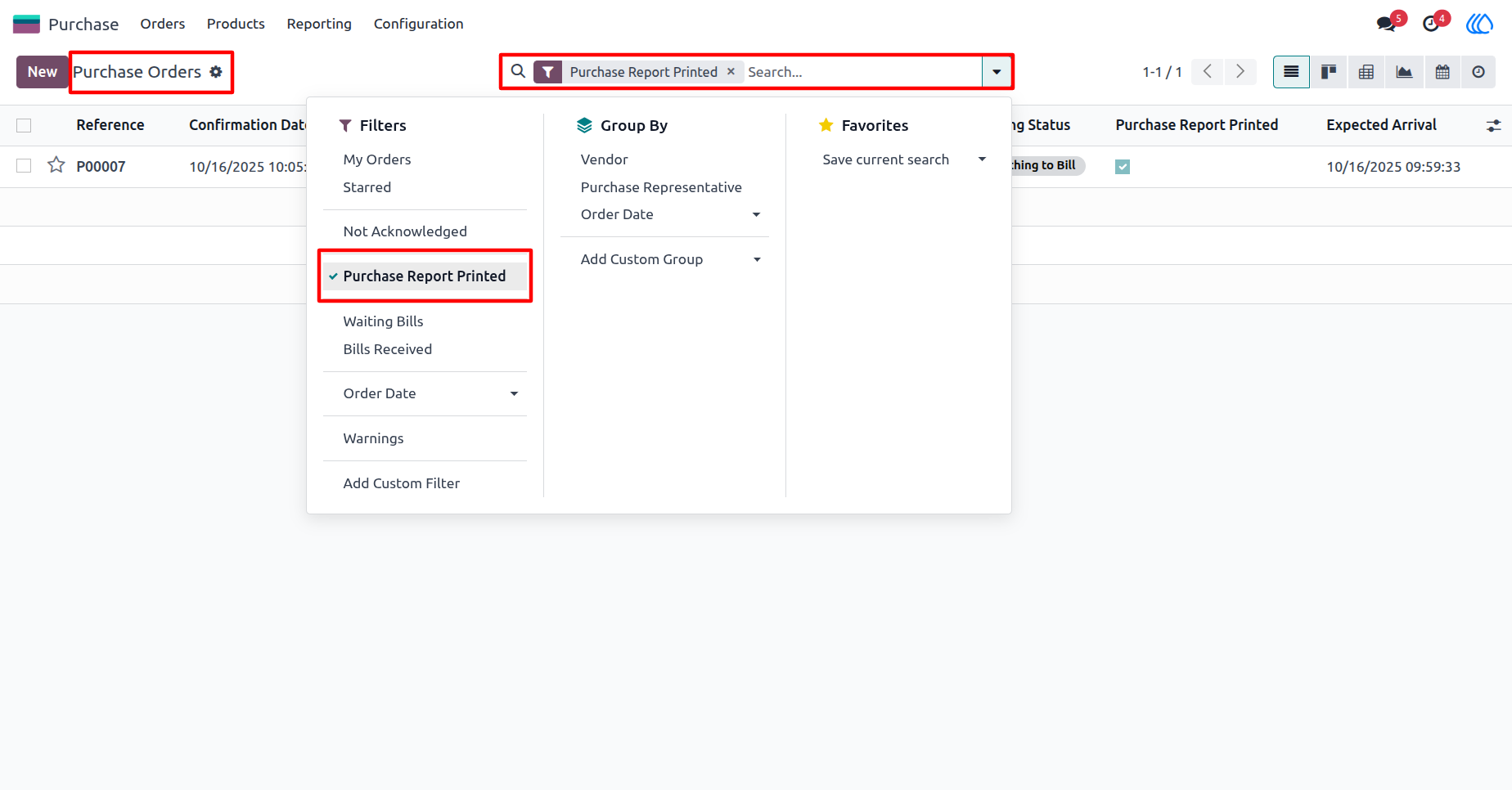Open the user avatar menu
Image resolution: width=1512 pixels, height=790 pixels.
[x=1479, y=24]
